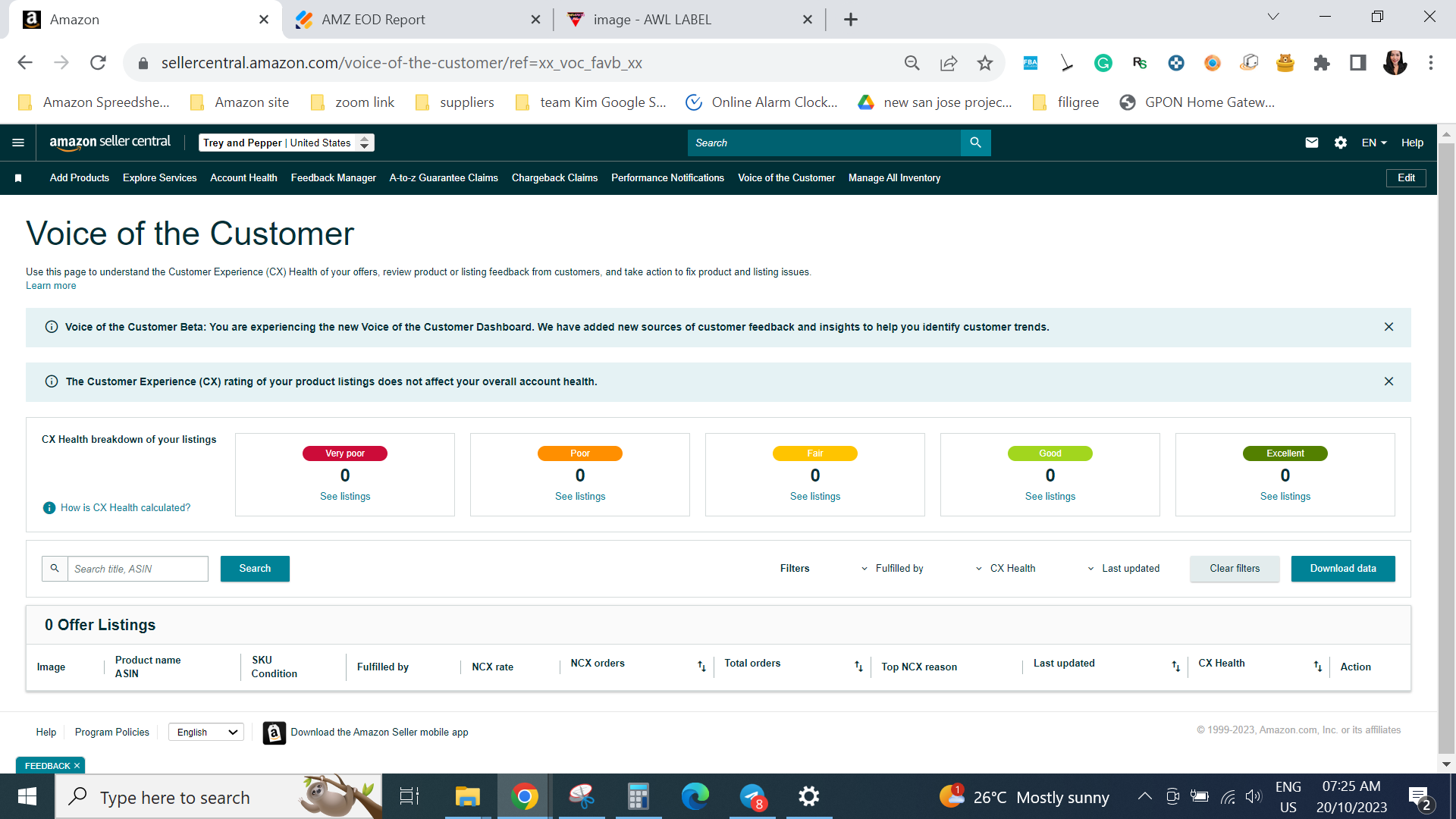Sort by CX Health column arrows
Viewport: 1456px width, 819px height.
click(x=1318, y=667)
